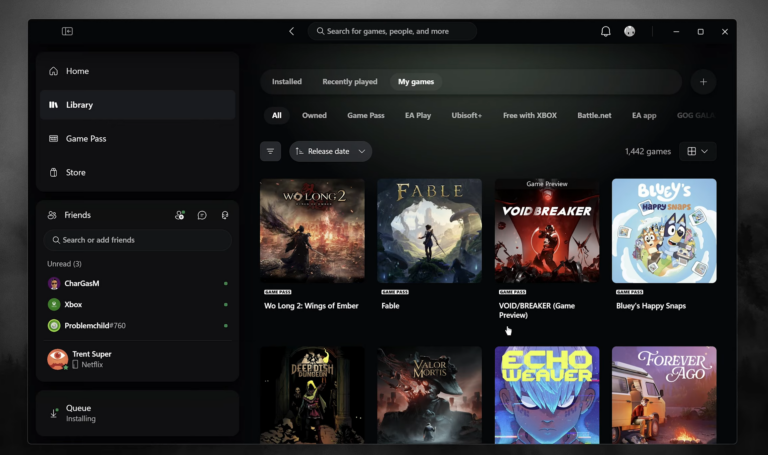Screen dimensions: 768x455
Task: Filter by Ubisoft+
Action: point(467,116)
